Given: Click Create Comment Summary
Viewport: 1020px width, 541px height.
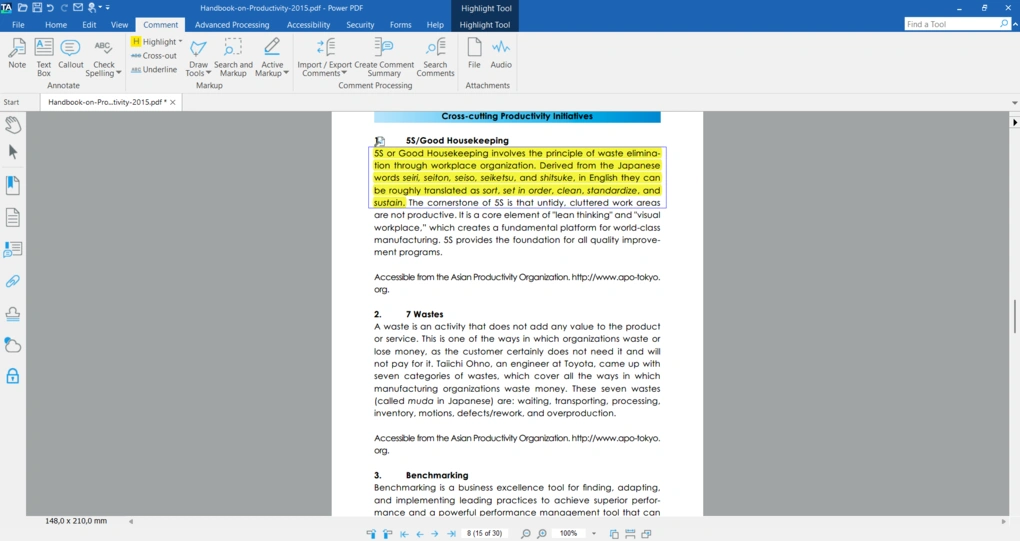Looking at the screenshot, I should [x=384, y=57].
